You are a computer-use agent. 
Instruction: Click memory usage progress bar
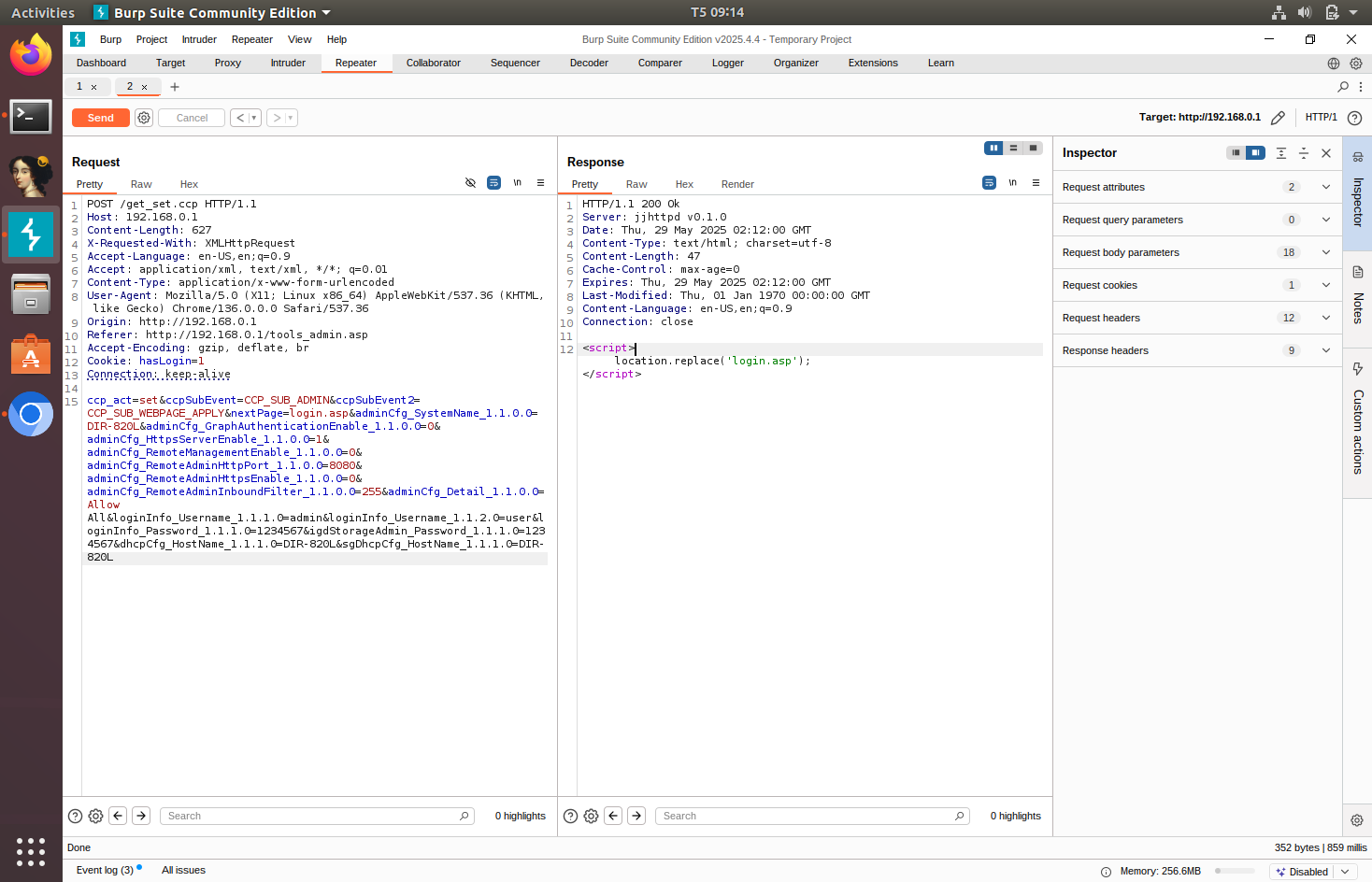pos(1235,871)
